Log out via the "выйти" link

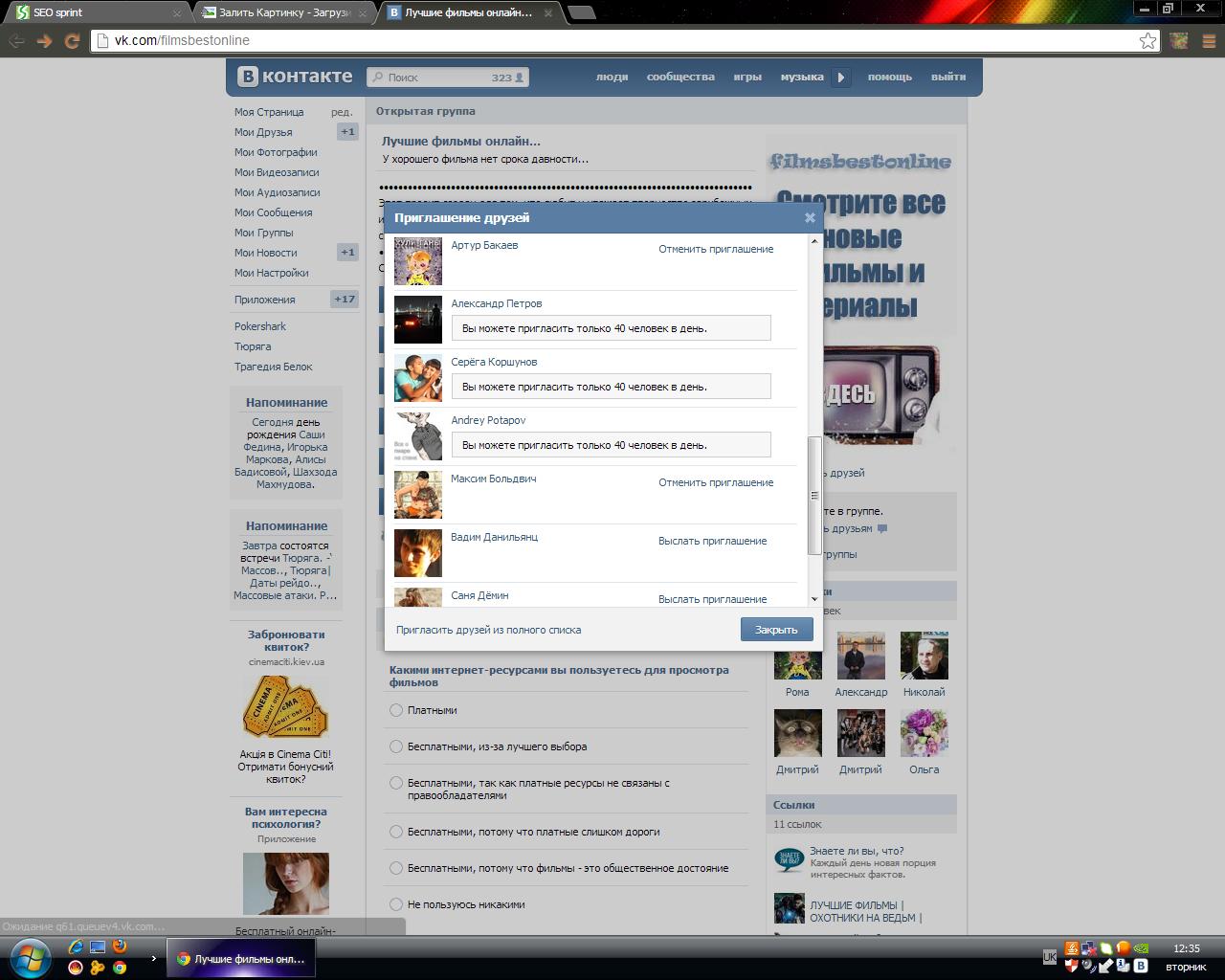(x=948, y=78)
